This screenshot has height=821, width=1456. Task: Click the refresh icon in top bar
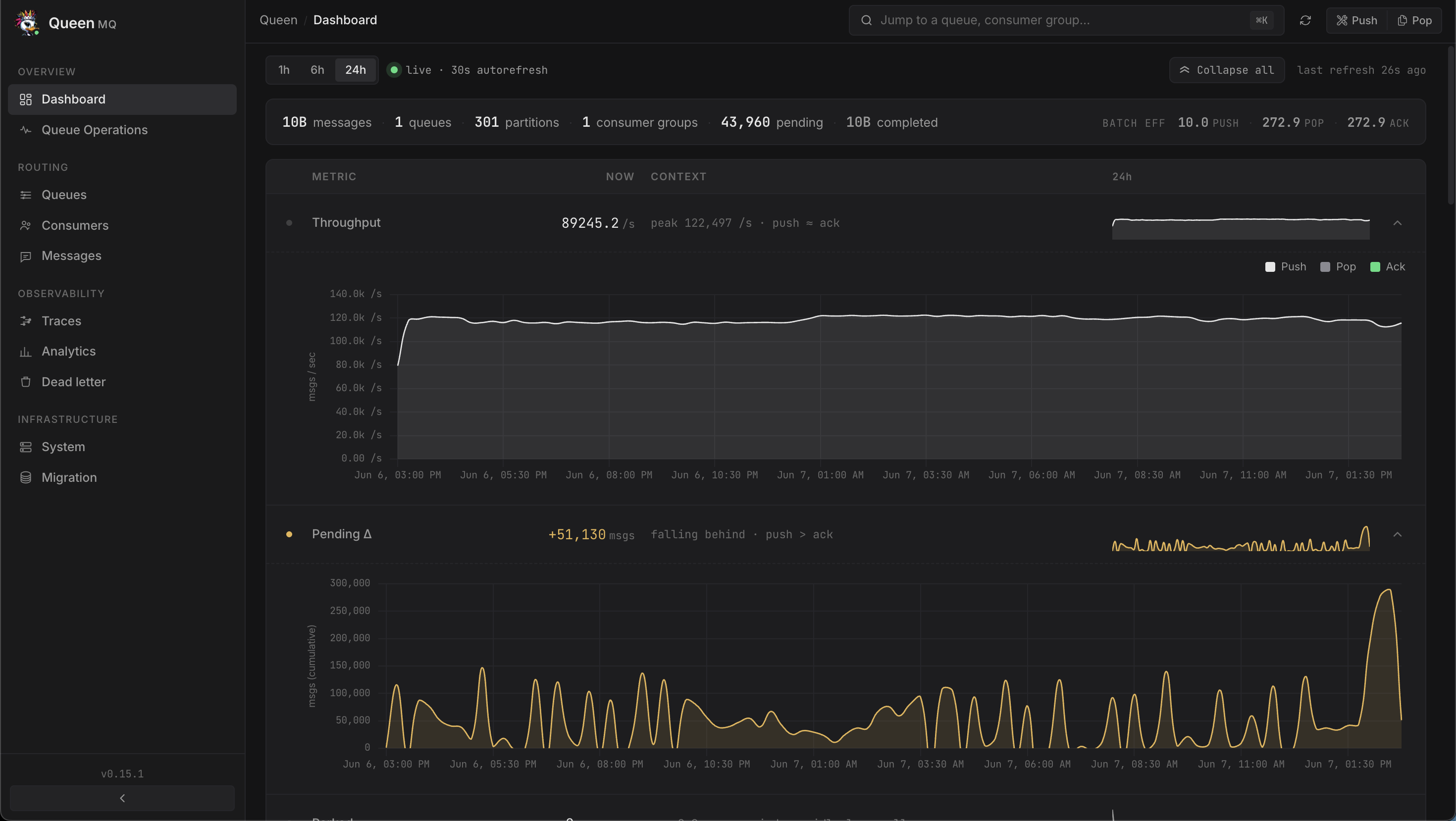point(1305,20)
